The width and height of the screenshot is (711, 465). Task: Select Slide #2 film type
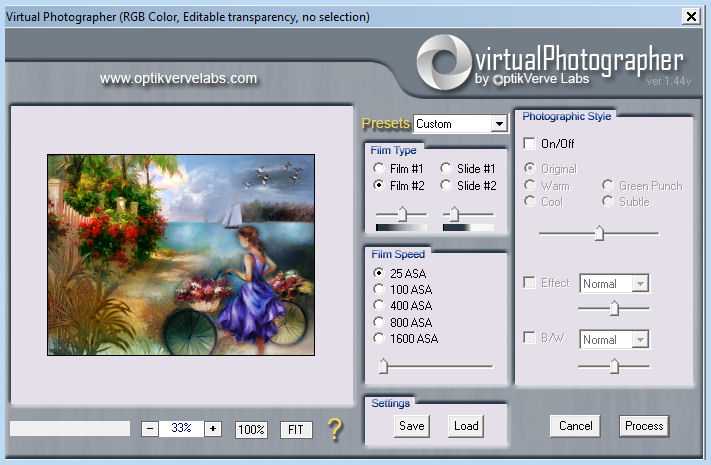pos(446,185)
